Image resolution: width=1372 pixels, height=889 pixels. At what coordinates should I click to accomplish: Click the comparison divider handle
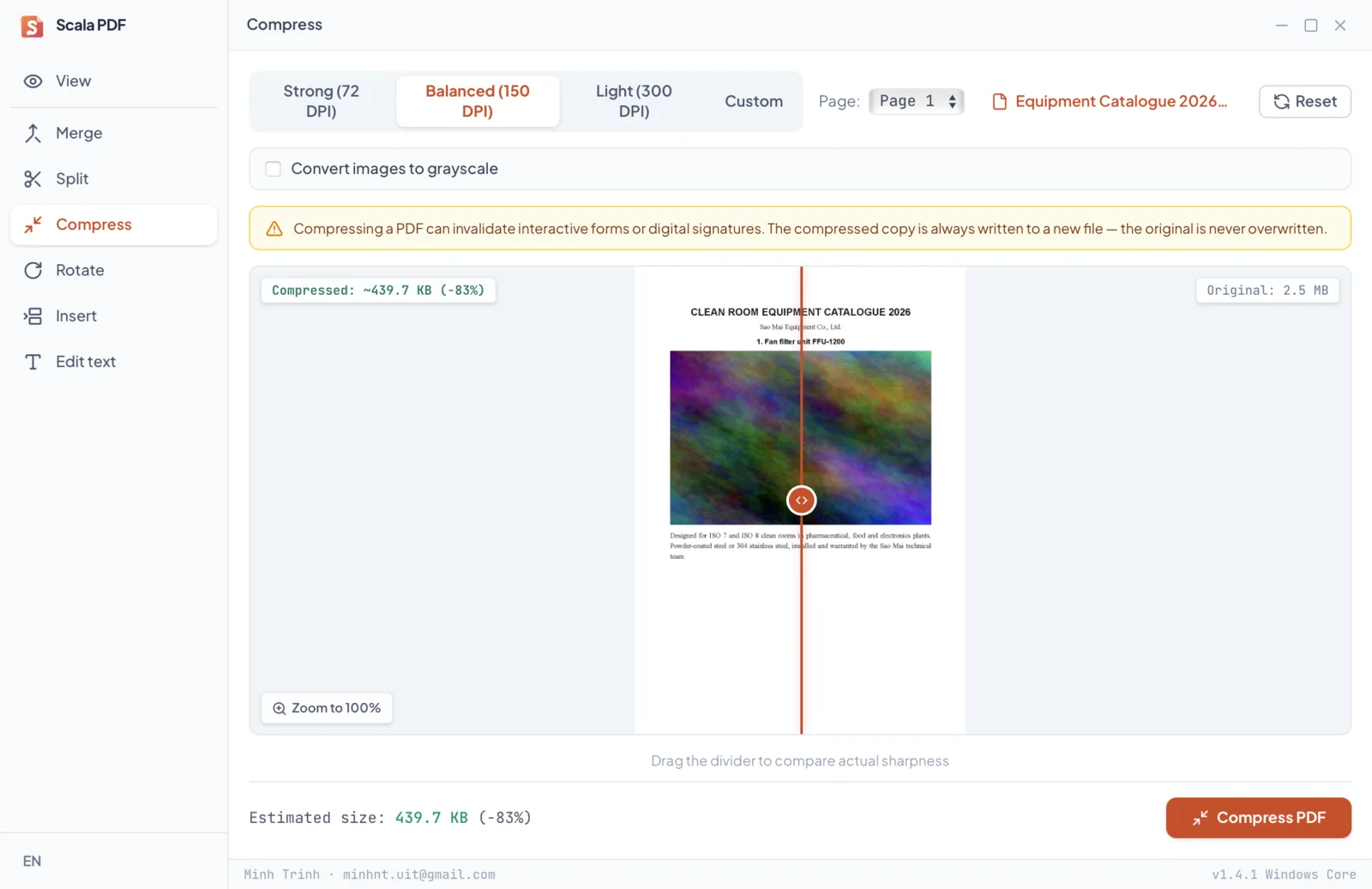pyautogui.click(x=801, y=501)
